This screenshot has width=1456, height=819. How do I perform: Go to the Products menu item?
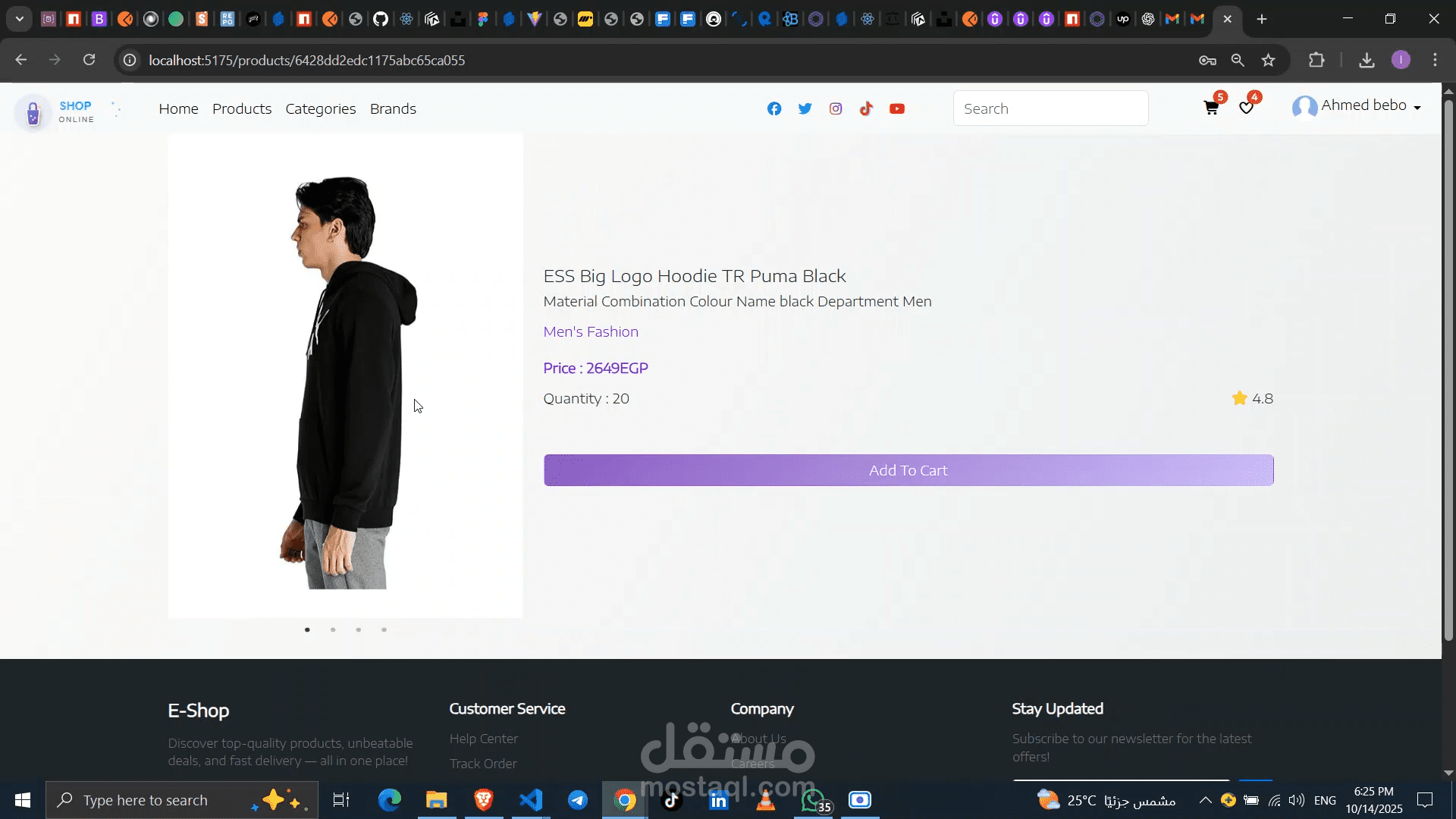click(x=242, y=108)
